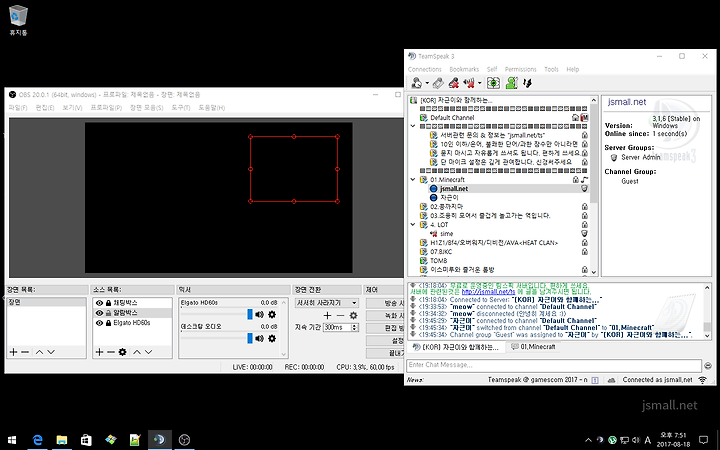Image resolution: width=720 pixels, height=450 pixels.
Task: Open TeamSpeak Connections menu
Action: click(425, 69)
